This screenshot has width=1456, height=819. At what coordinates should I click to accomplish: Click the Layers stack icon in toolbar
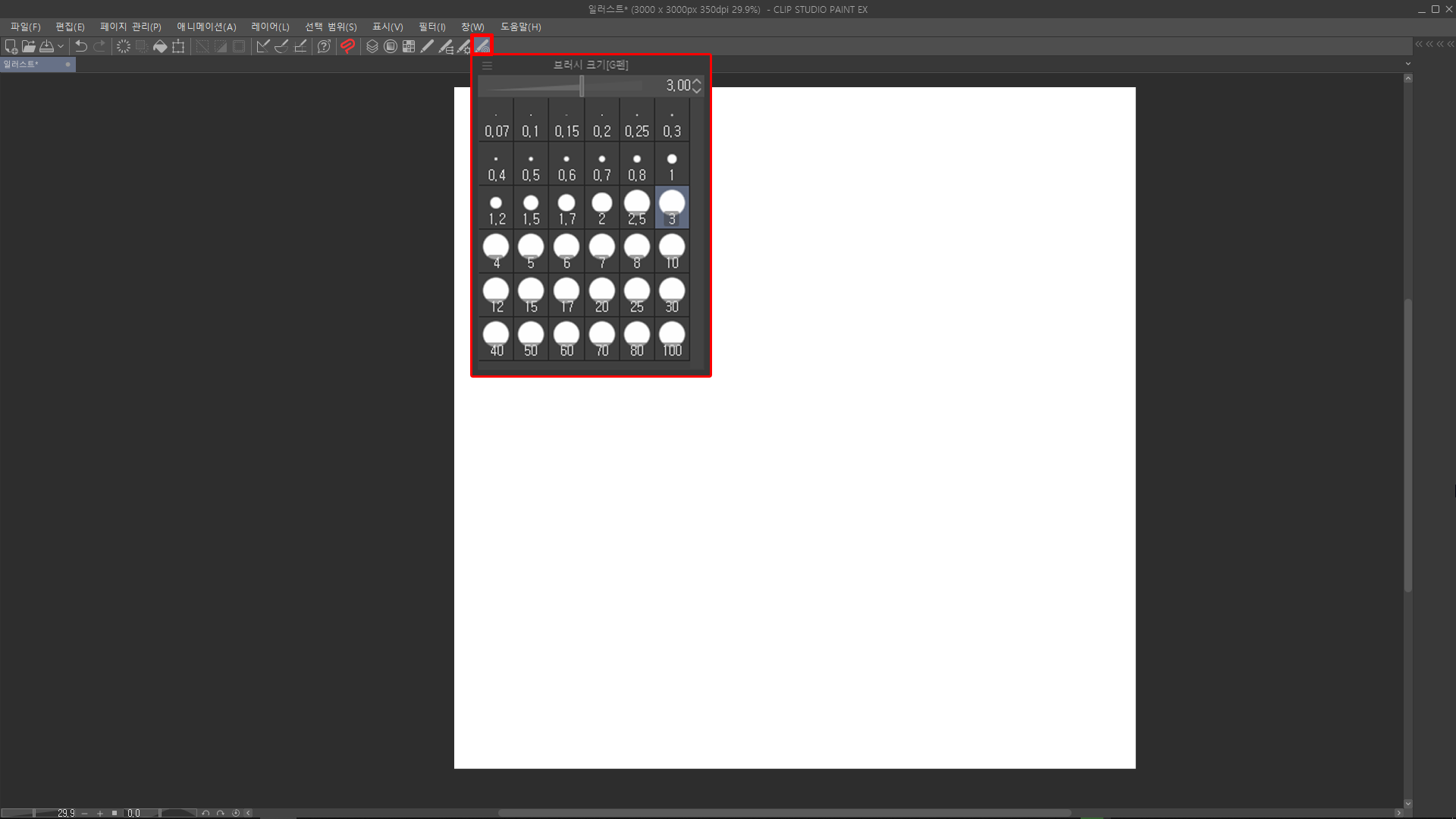click(x=372, y=46)
